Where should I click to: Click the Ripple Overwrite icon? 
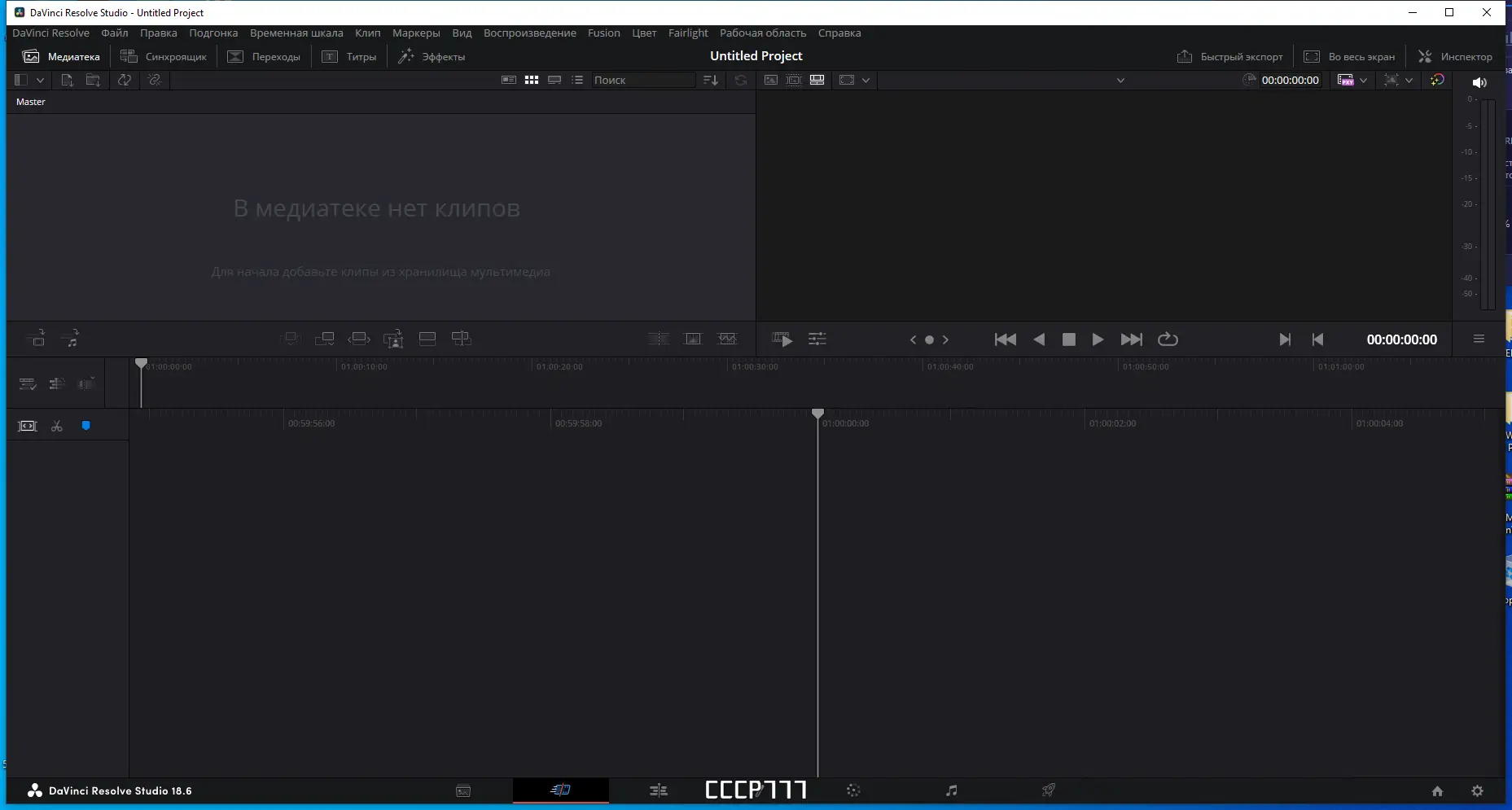coord(359,339)
